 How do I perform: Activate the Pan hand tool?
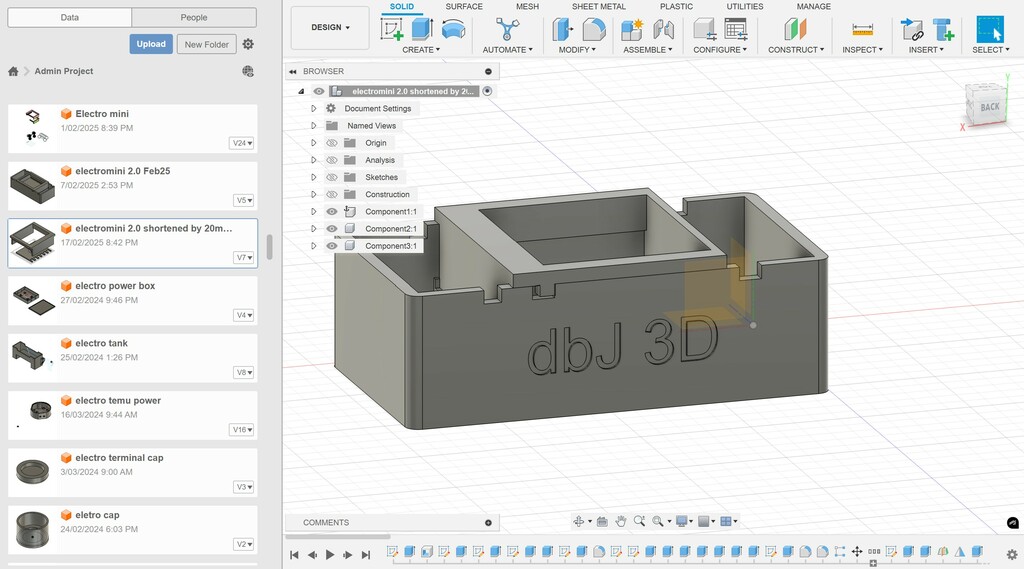point(621,521)
